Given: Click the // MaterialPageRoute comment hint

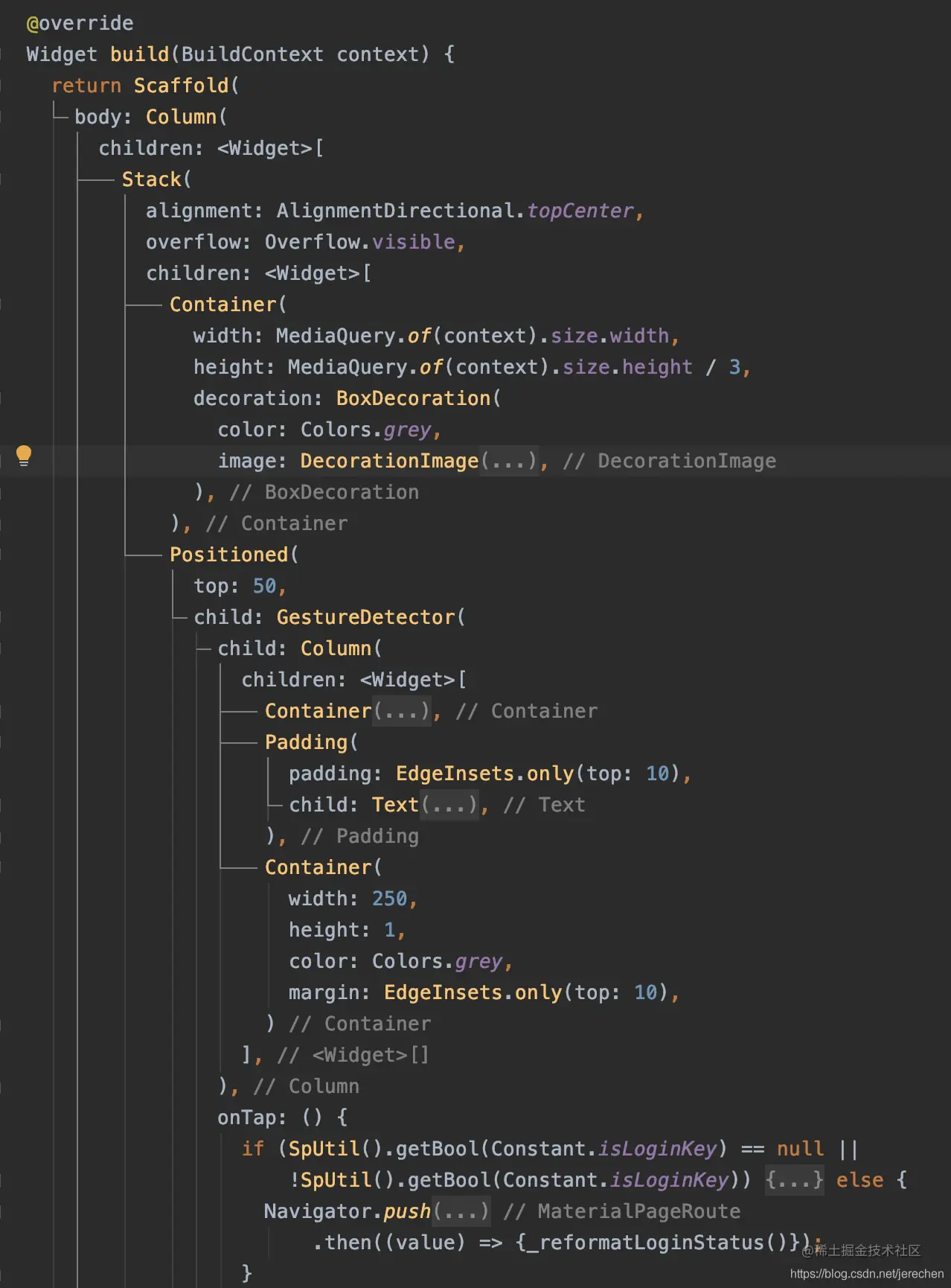Looking at the screenshot, I should 622,1211.
